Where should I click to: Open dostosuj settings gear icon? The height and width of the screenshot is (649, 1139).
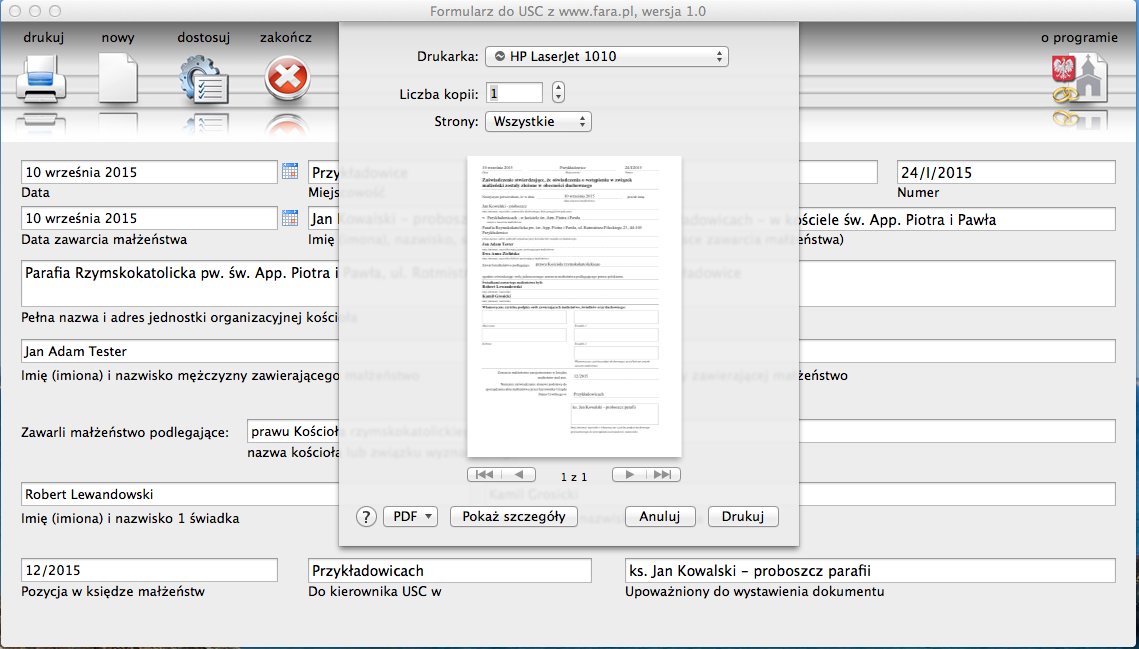point(204,78)
